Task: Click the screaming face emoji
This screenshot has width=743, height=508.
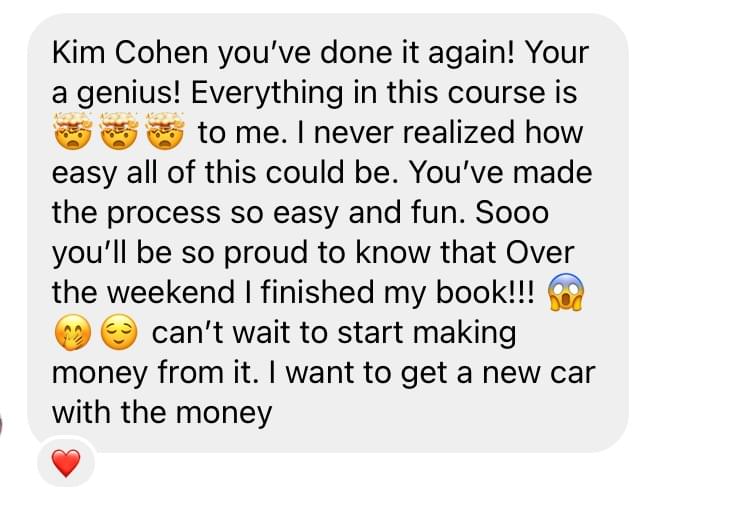Action: click(566, 292)
